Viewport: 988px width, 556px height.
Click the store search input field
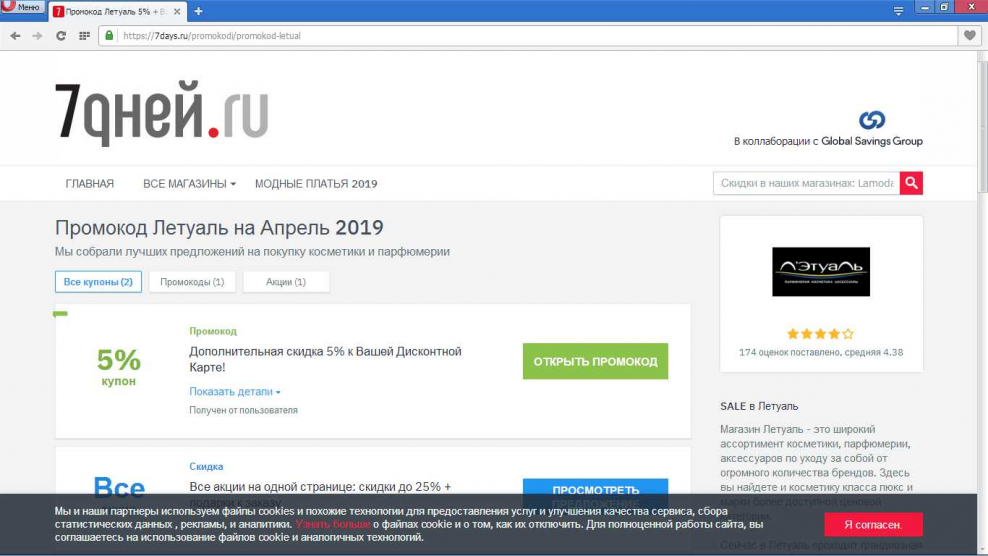[806, 183]
